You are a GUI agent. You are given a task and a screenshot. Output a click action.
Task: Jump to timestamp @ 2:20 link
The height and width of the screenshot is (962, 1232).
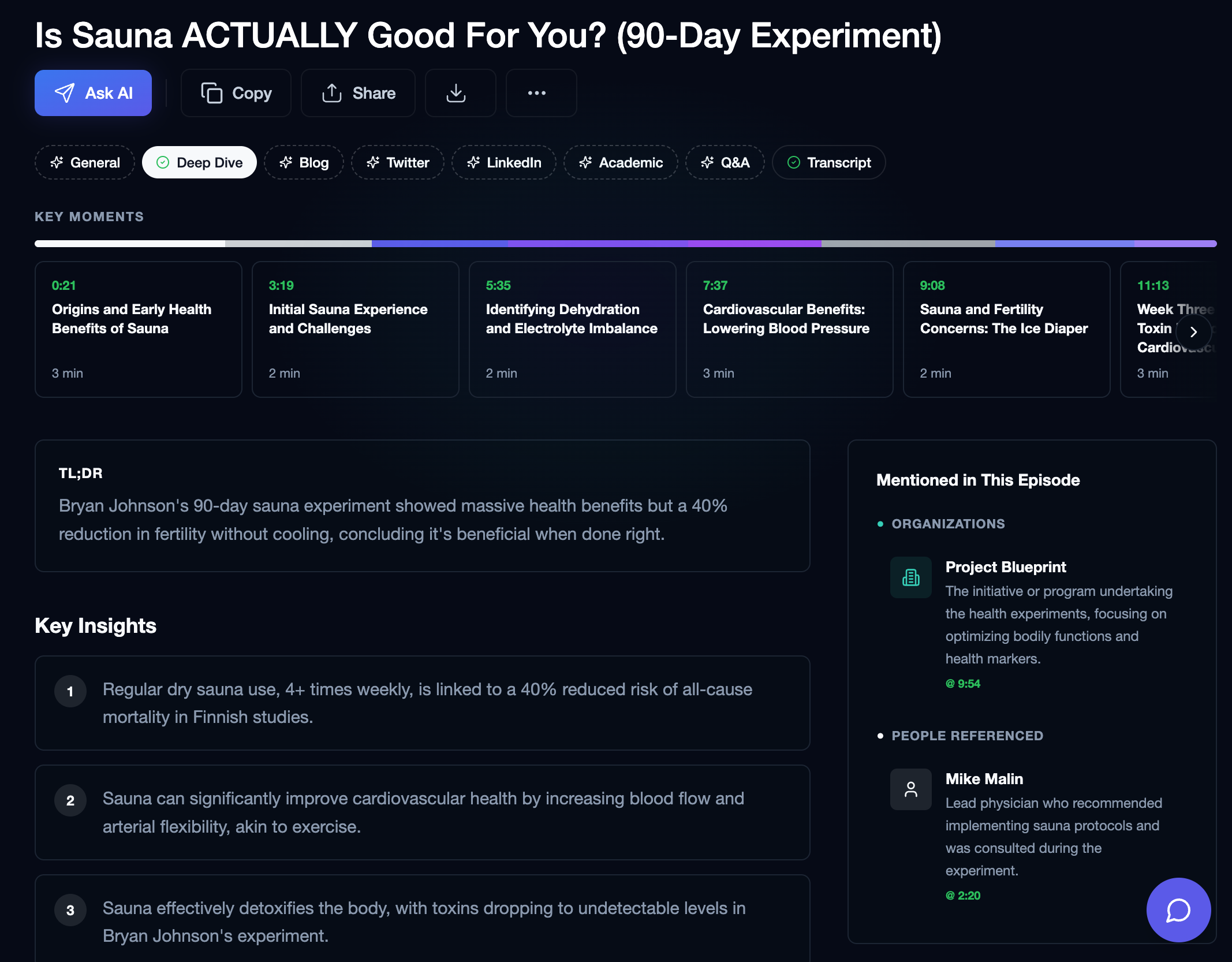click(x=962, y=896)
